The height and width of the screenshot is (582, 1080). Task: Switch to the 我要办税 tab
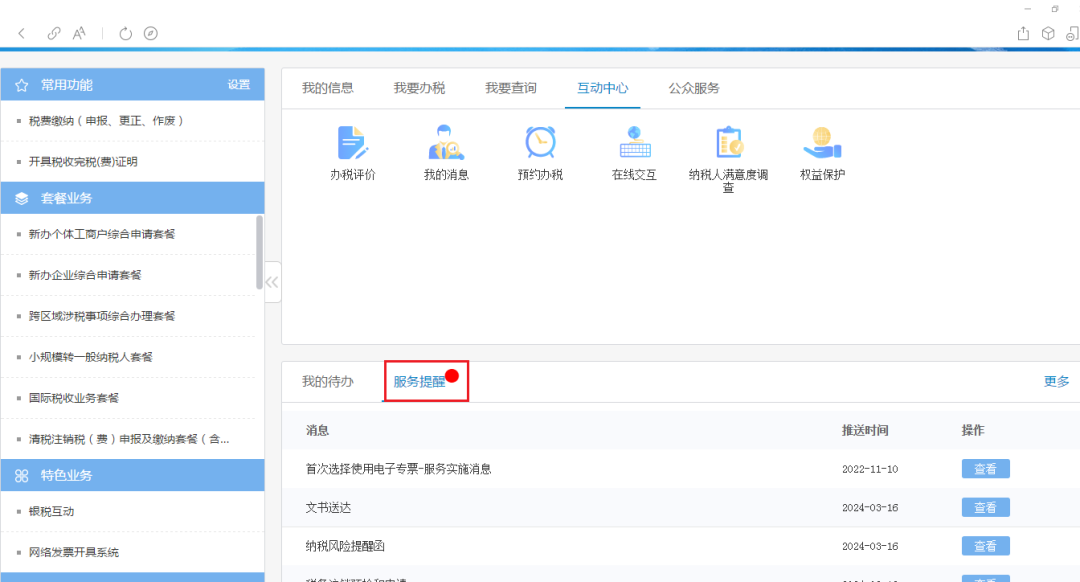pos(419,88)
